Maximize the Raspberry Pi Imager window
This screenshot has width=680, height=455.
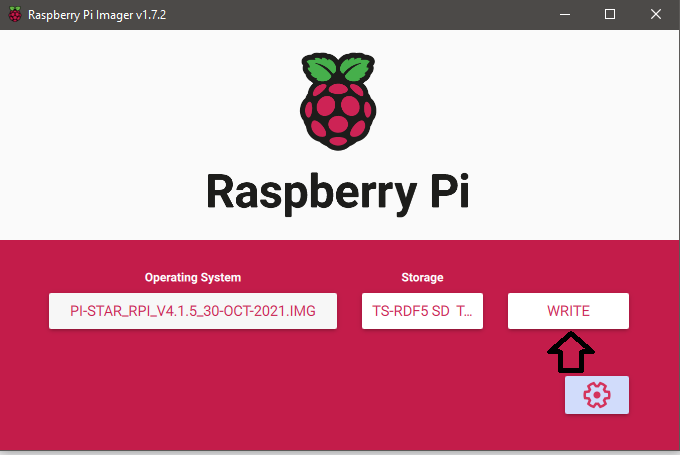pyautogui.click(x=610, y=14)
